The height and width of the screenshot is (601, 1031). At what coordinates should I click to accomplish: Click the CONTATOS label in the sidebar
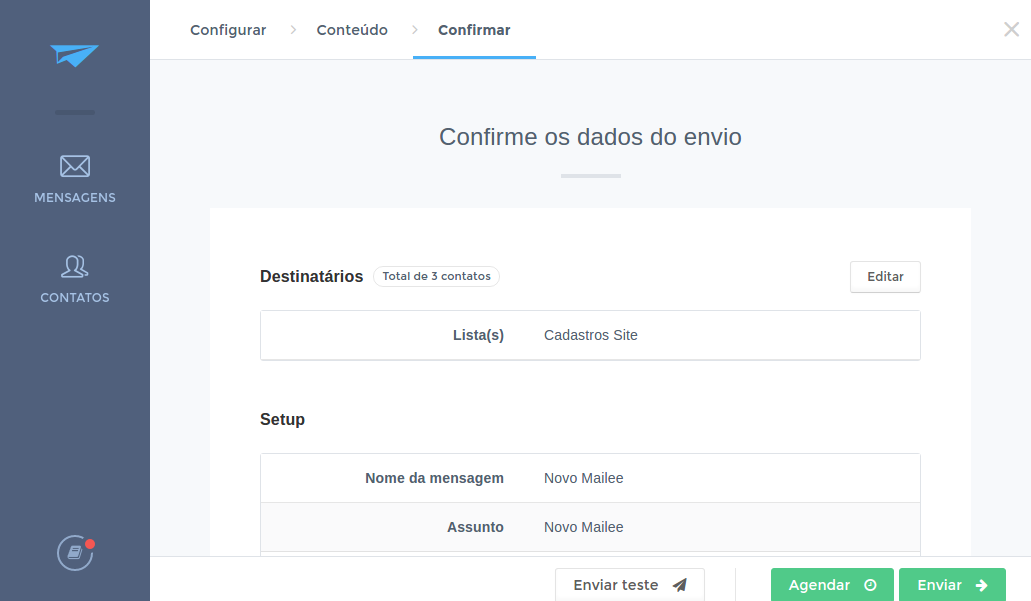(x=75, y=298)
